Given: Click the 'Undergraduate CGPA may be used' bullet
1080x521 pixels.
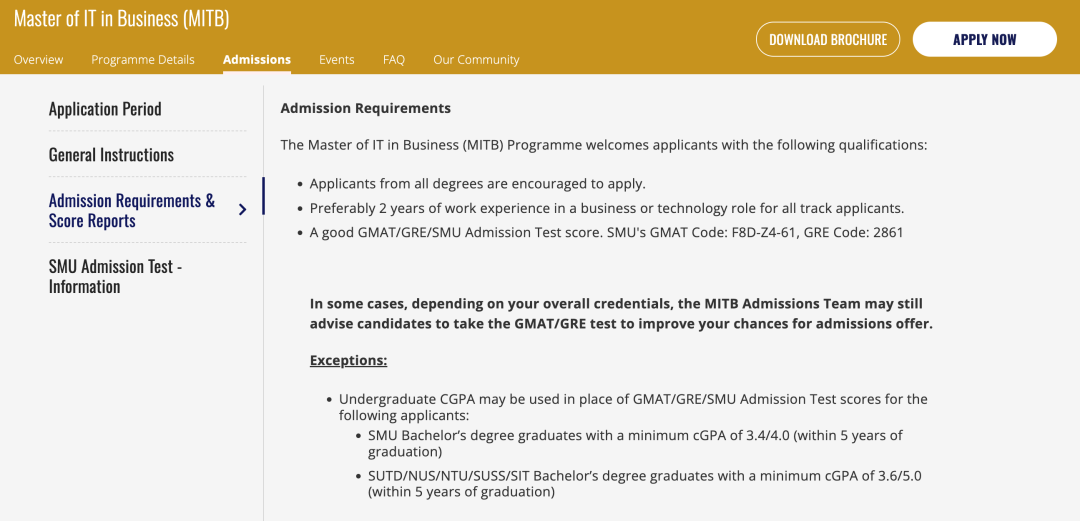Looking at the screenshot, I should point(633,407).
